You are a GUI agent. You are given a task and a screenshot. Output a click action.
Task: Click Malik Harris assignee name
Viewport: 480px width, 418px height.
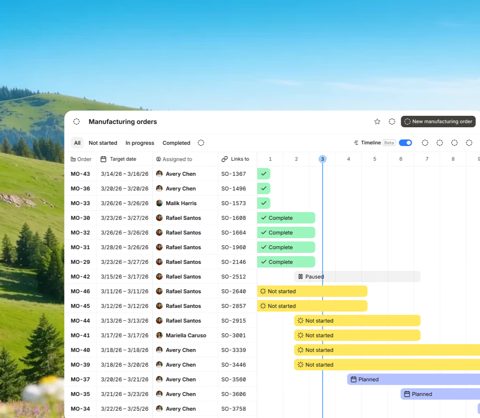[181, 203]
